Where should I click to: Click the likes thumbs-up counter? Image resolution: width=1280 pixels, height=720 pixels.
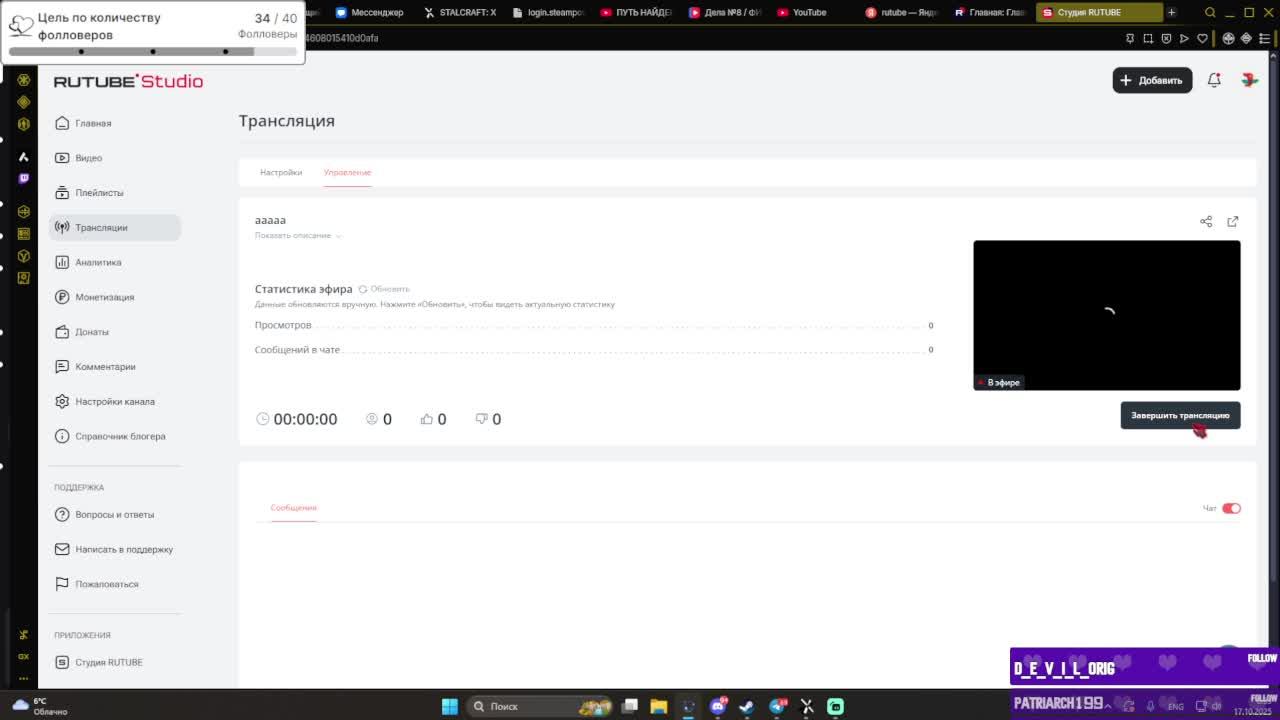click(433, 419)
